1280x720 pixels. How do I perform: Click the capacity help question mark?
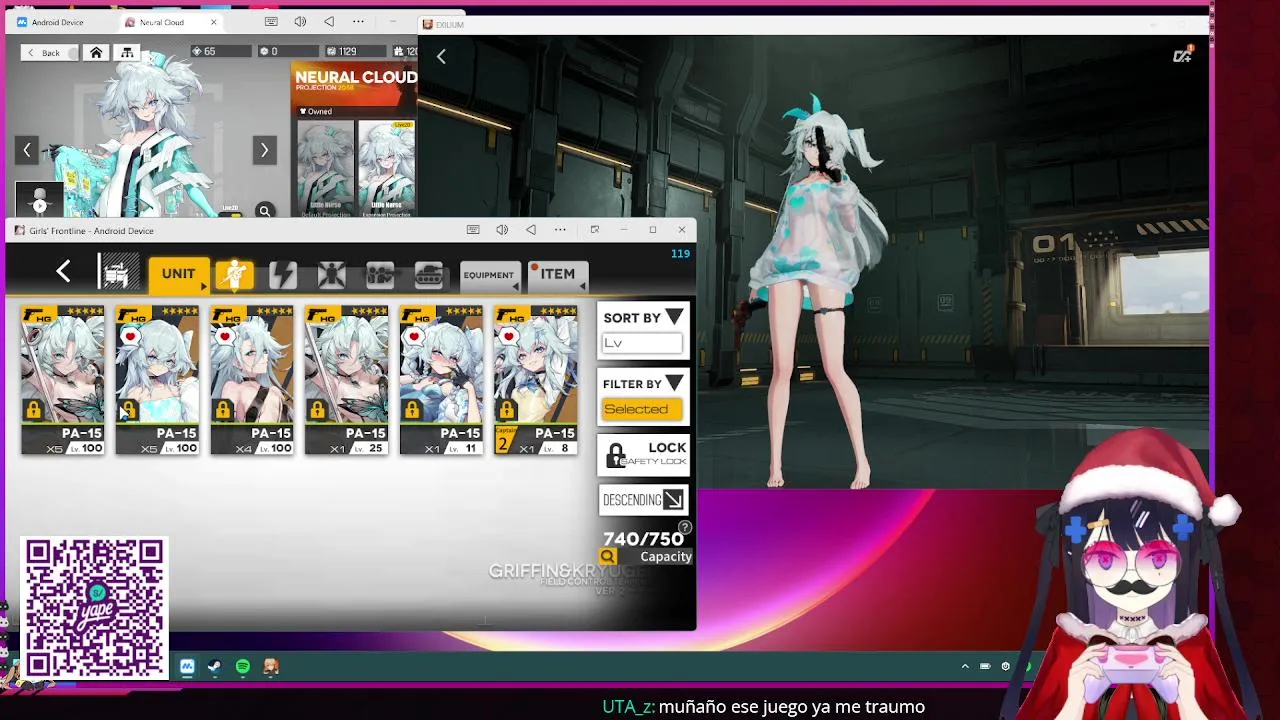(685, 527)
